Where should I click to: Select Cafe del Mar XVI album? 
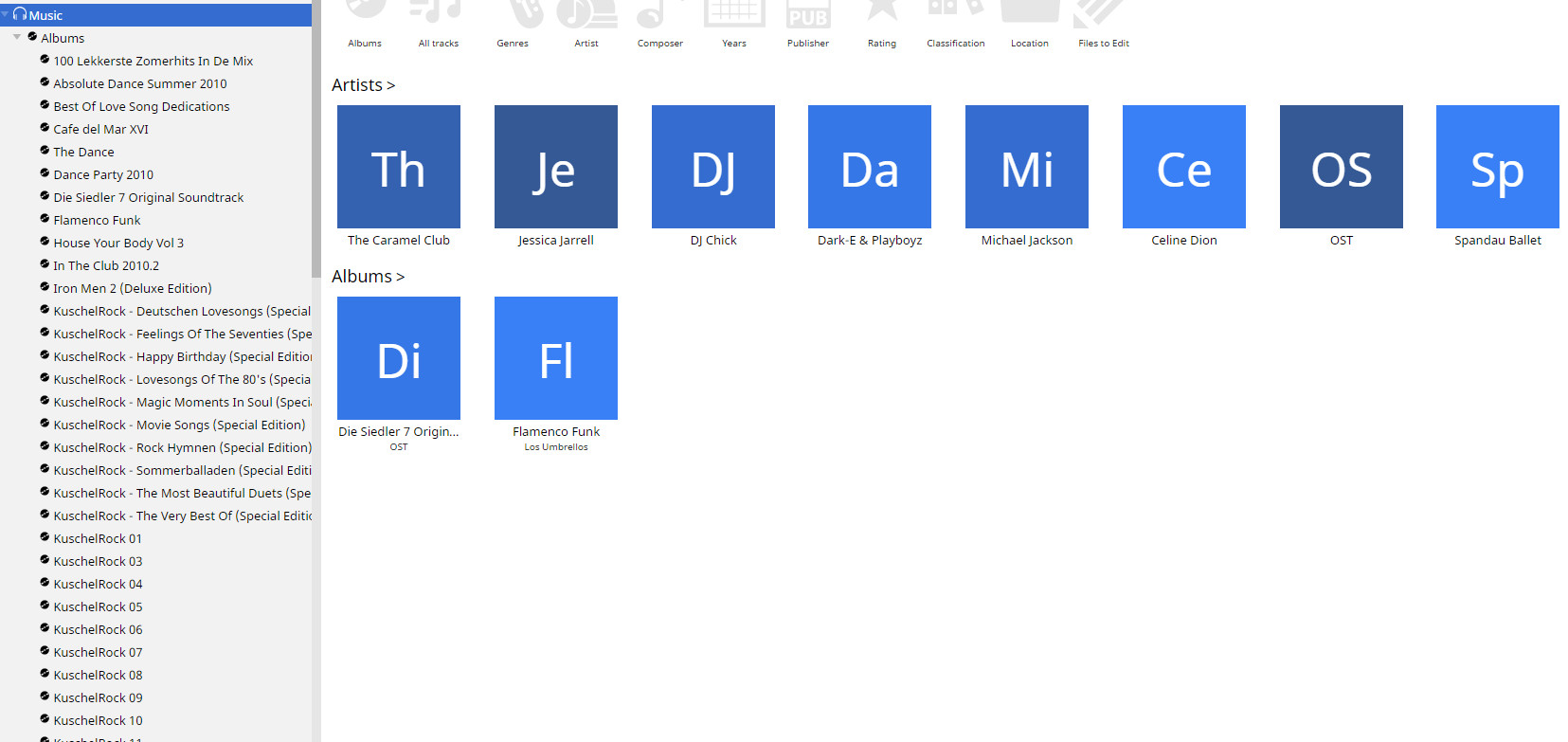(100, 129)
